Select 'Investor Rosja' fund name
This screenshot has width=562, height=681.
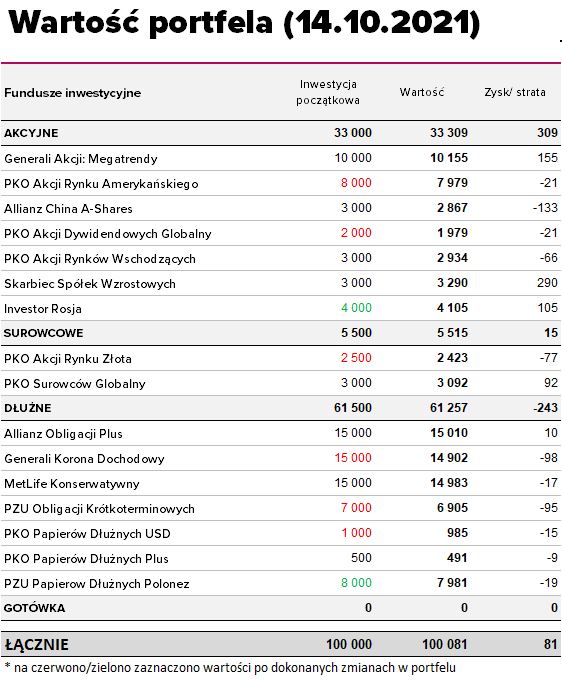(x=43, y=309)
